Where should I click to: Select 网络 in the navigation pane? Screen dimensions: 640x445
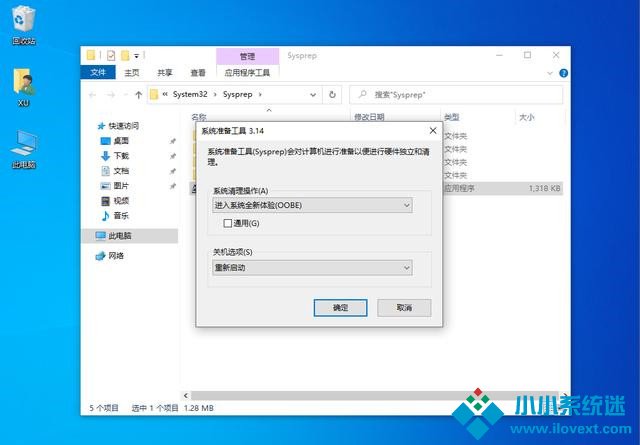(x=109, y=256)
